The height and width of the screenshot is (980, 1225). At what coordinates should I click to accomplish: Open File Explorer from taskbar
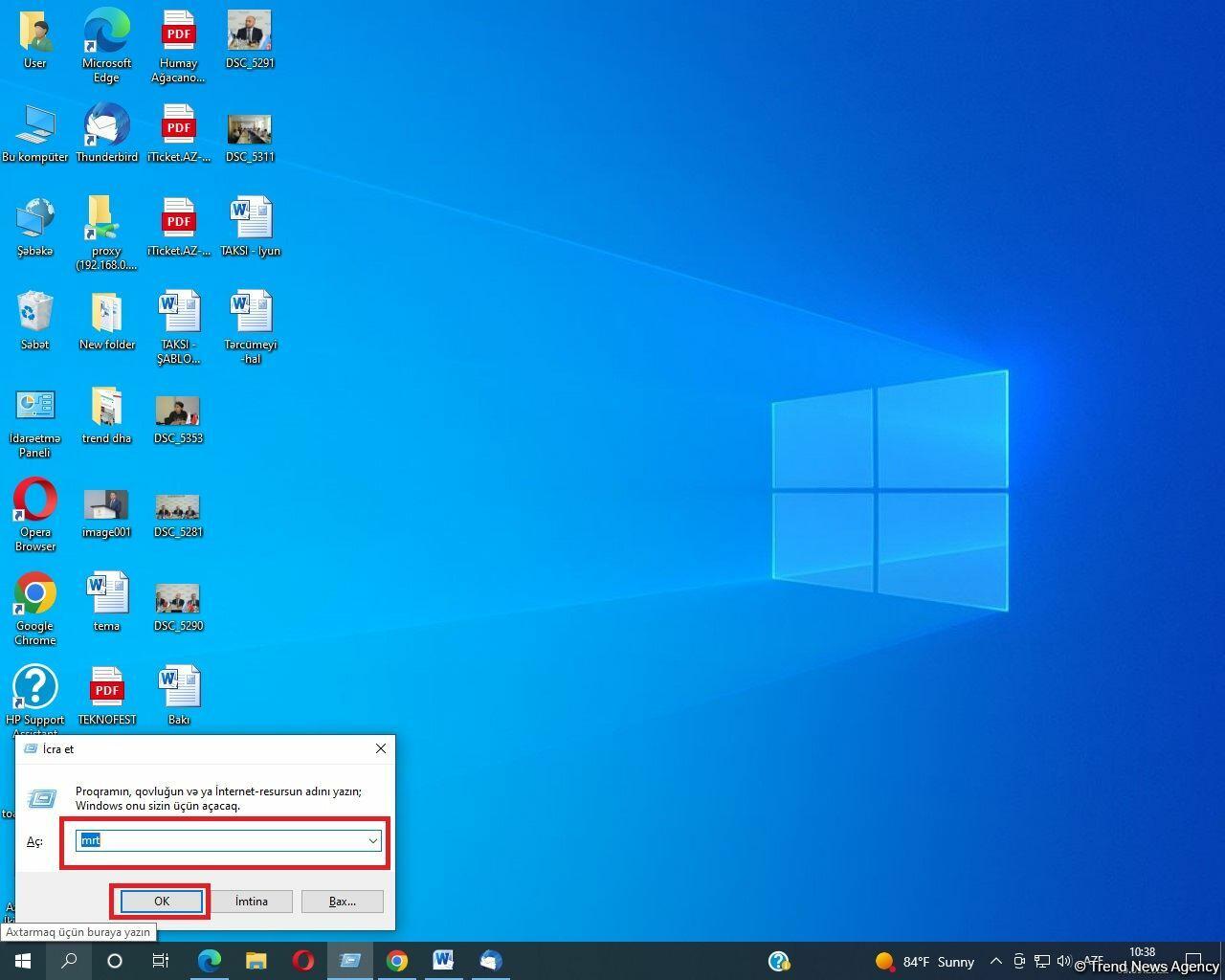(256, 961)
